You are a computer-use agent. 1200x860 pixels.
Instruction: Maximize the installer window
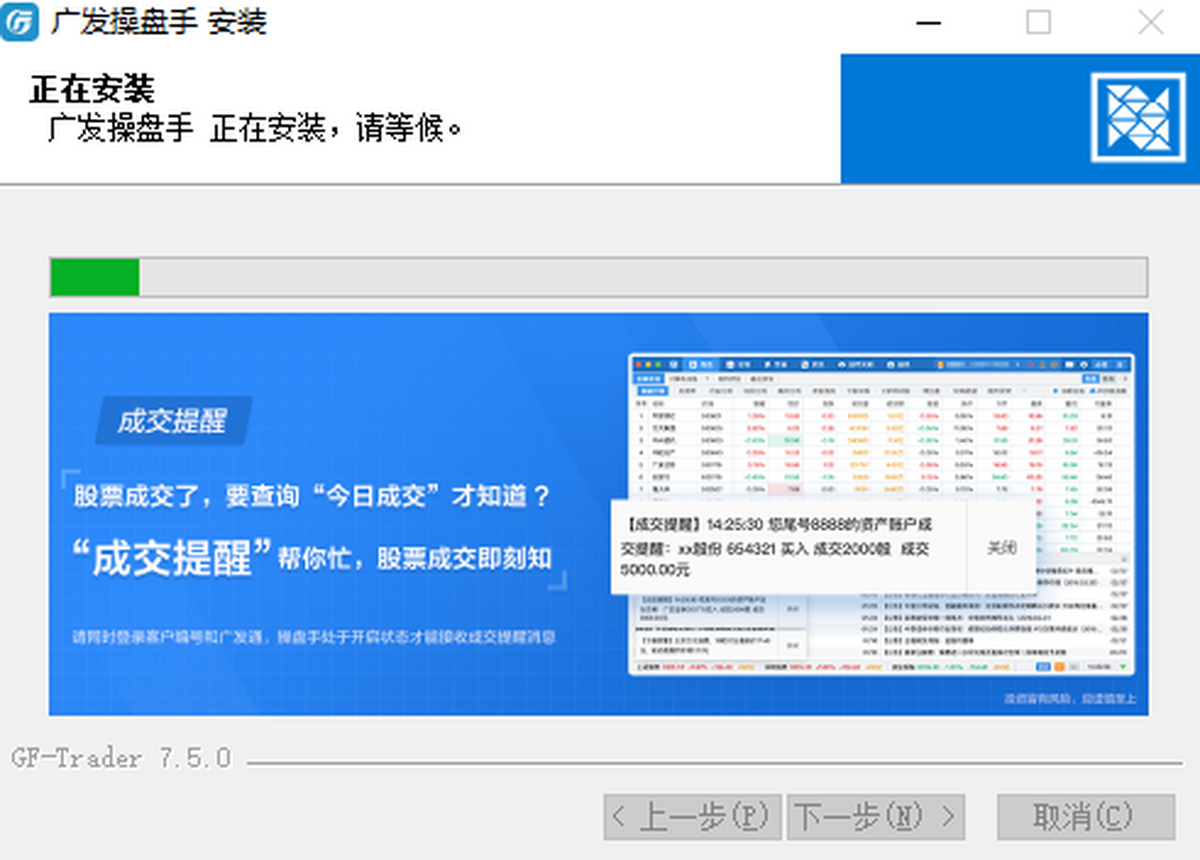click(x=1039, y=22)
